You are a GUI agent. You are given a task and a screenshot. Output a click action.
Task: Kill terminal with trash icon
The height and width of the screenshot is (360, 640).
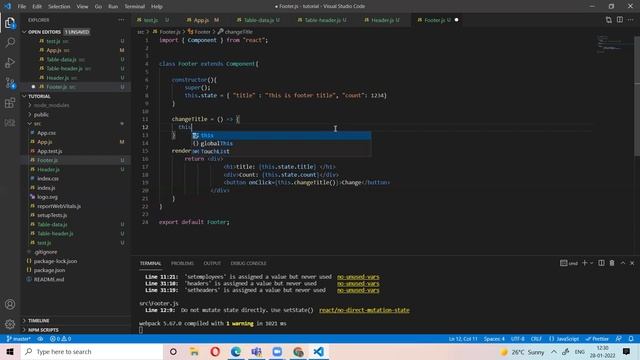[612, 263]
